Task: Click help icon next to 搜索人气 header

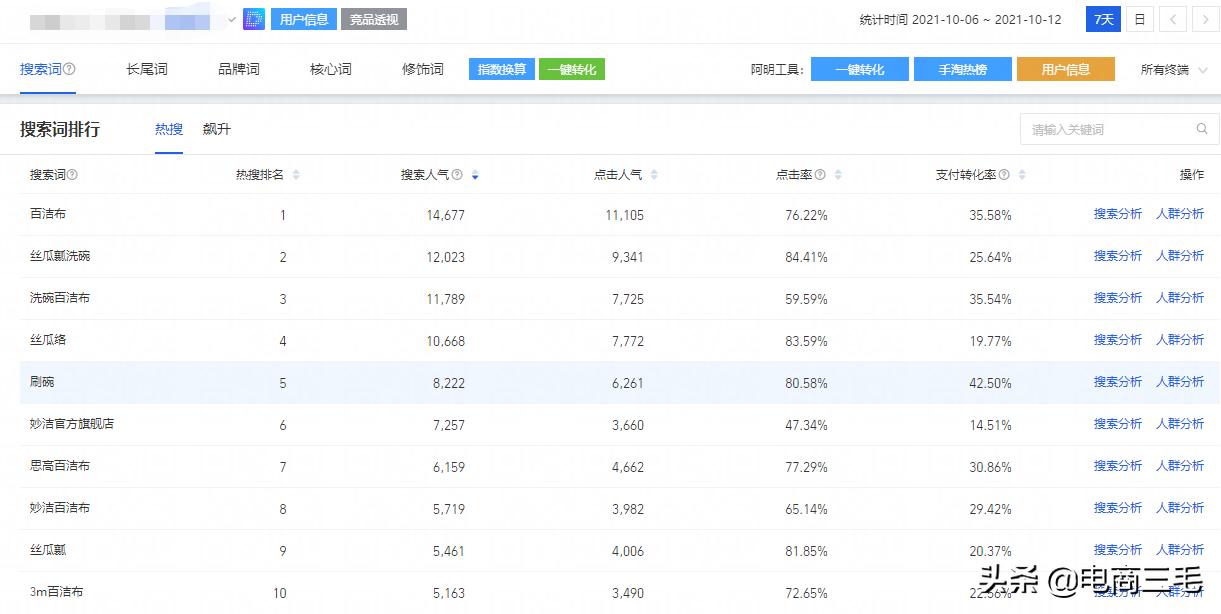Action: pyautogui.click(x=457, y=174)
